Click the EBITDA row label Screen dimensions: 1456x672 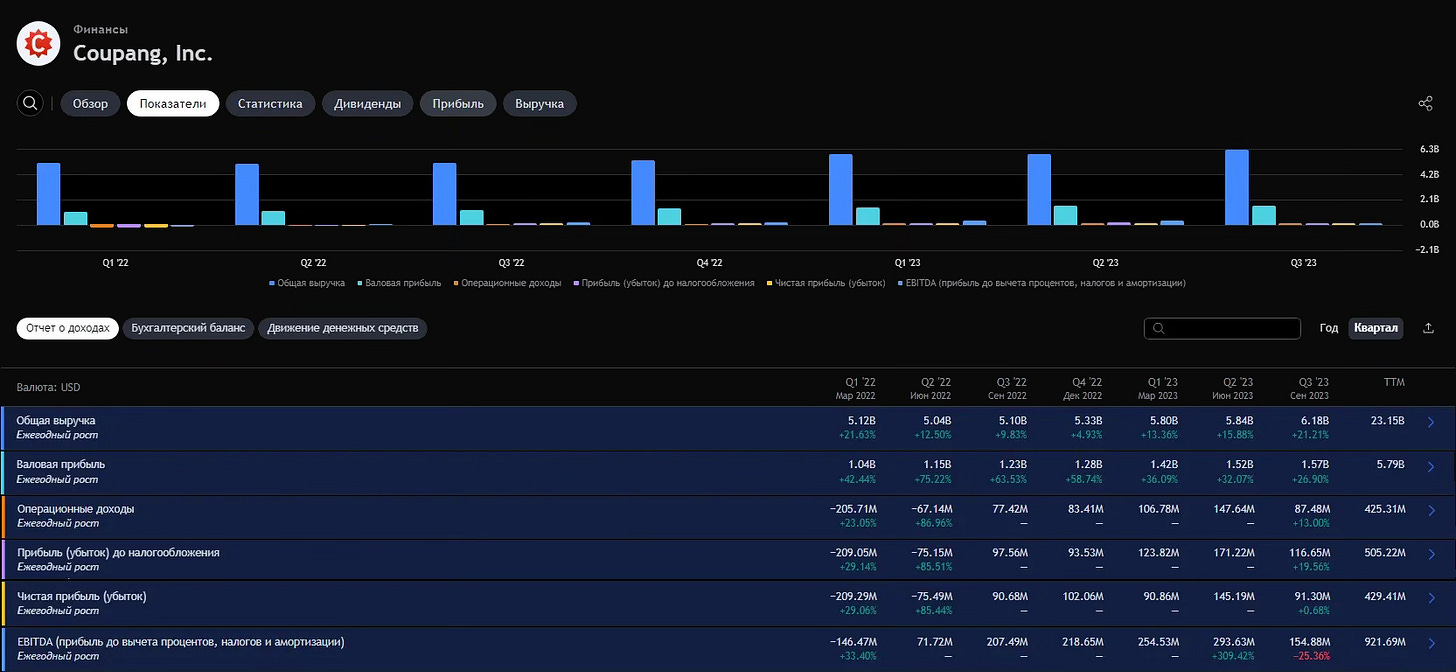[x=181, y=641]
